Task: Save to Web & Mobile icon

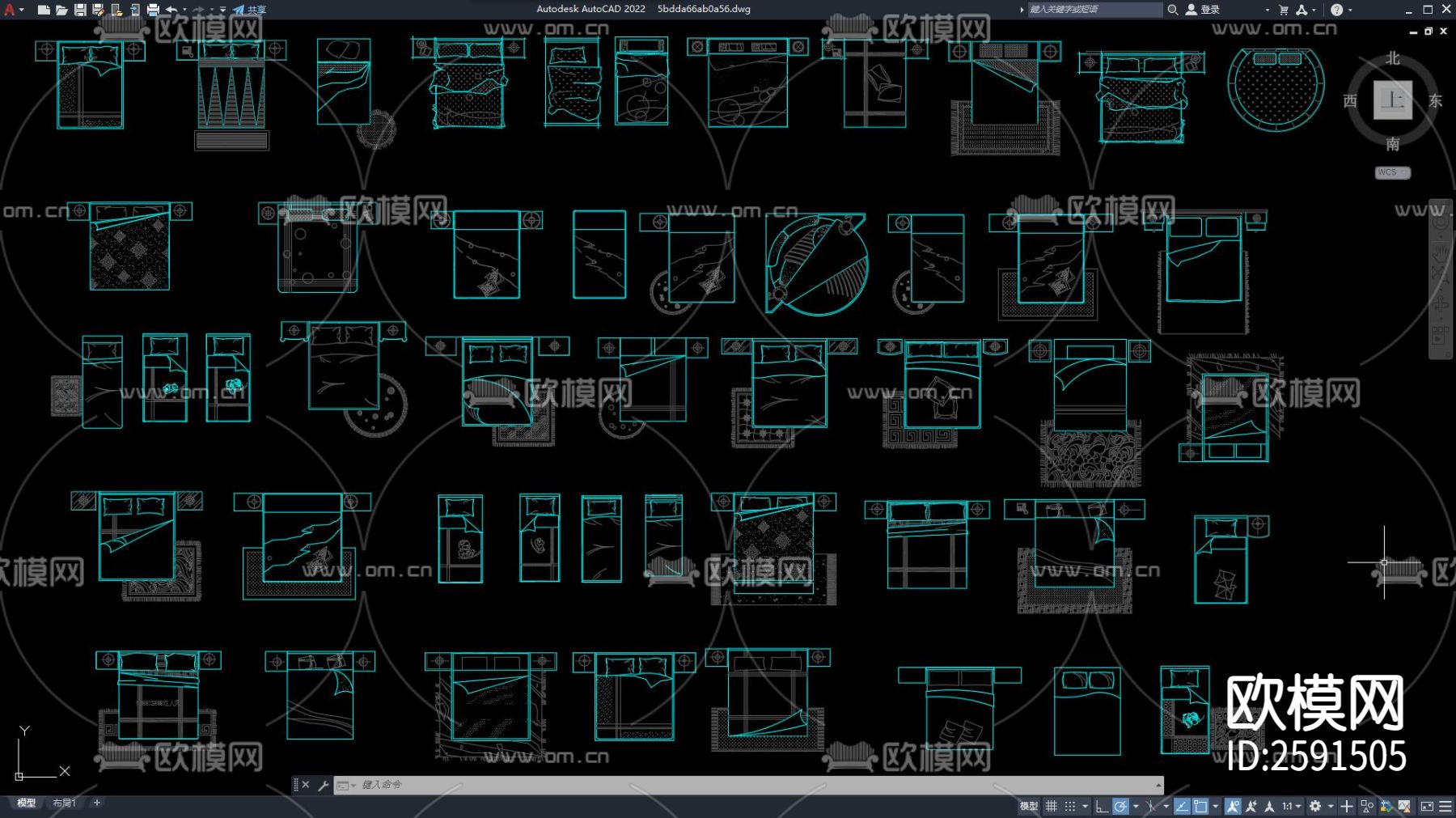Action: coord(134,10)
